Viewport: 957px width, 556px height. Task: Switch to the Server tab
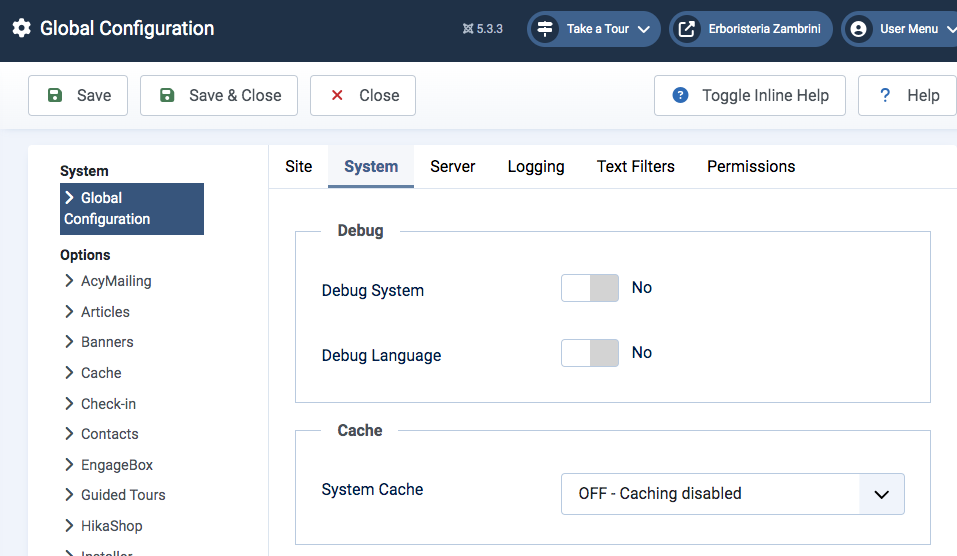[x=453, y=167]
